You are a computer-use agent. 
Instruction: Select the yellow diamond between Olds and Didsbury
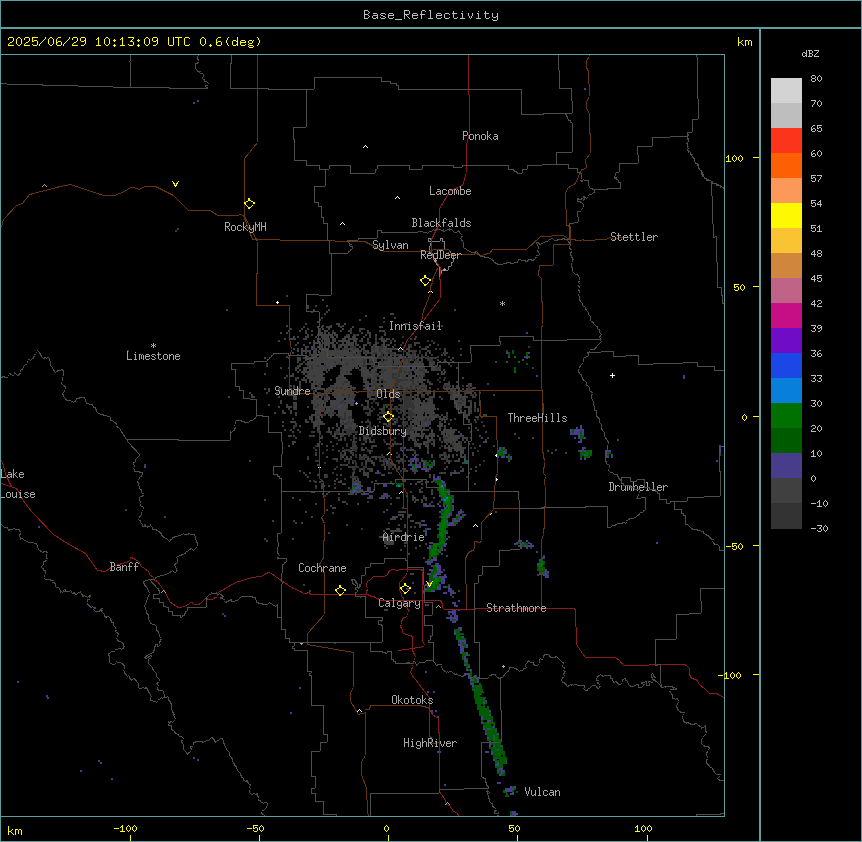pos(388,417)
